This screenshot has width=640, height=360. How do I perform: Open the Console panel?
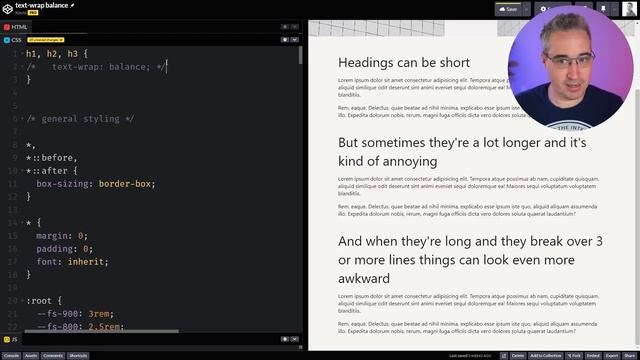(11, 356)
